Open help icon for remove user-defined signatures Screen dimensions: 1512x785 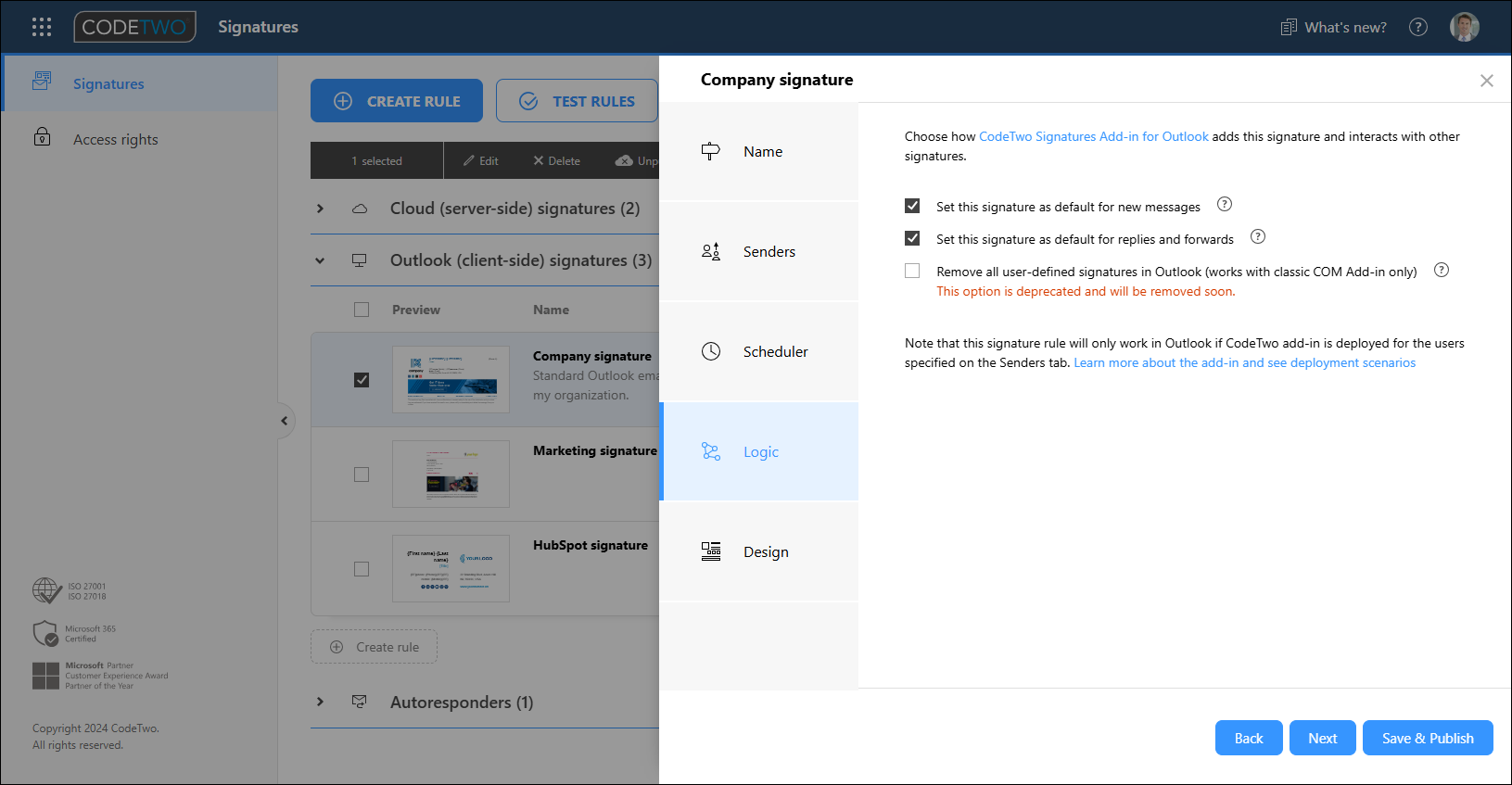1442,270
